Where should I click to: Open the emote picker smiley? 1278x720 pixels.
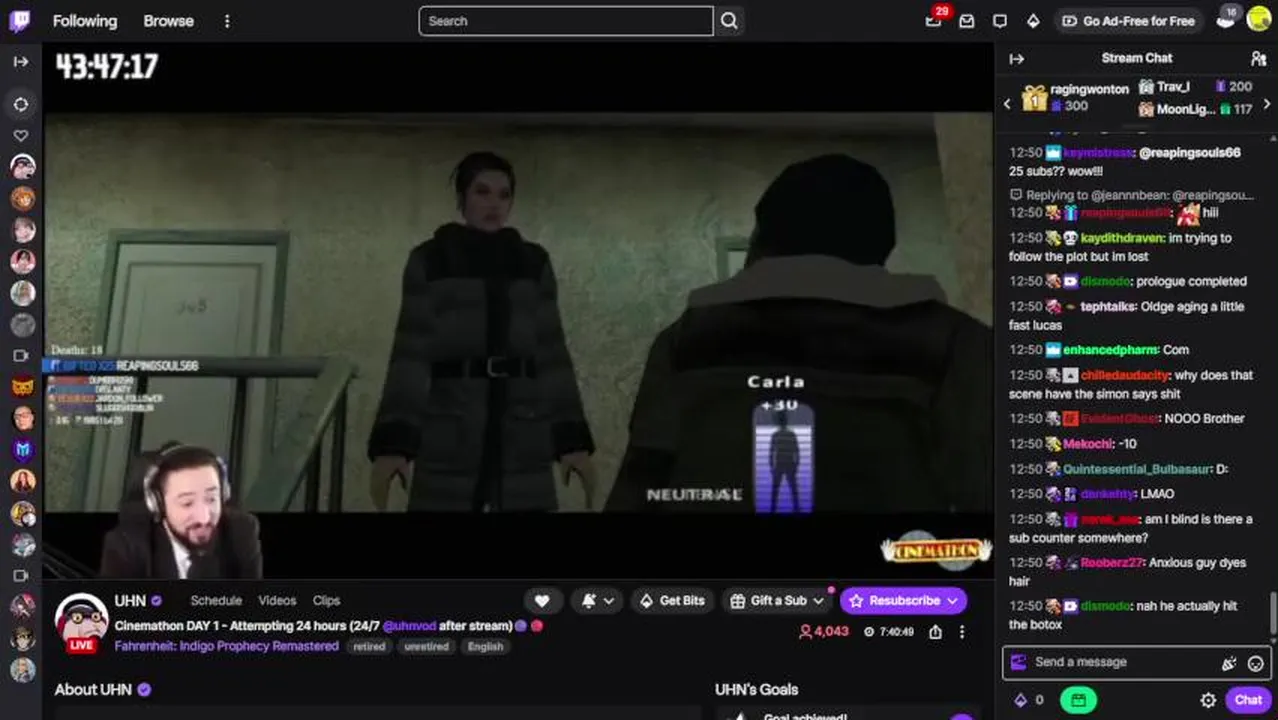click(1256, 663)
